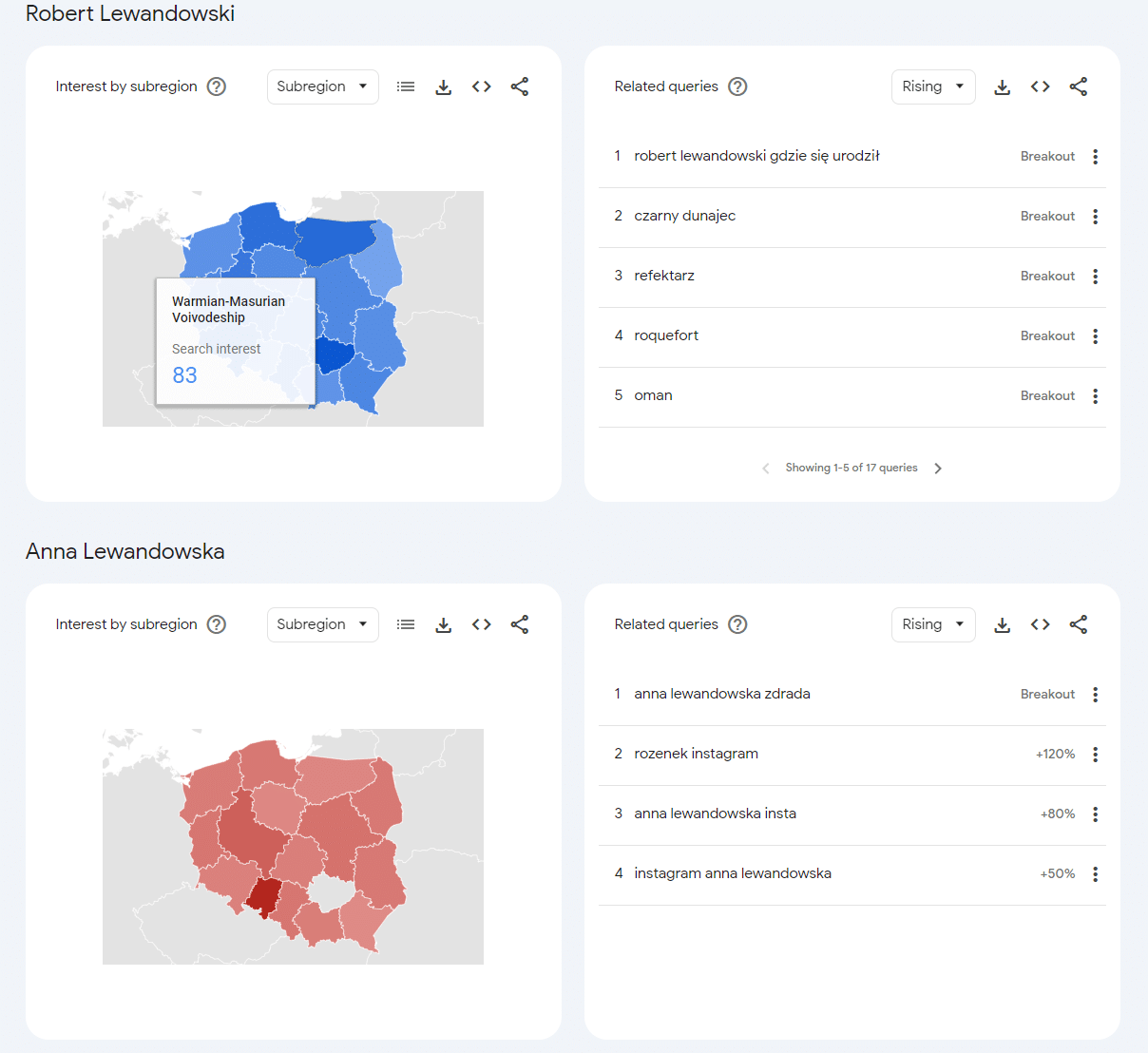Open Rising dropdown in Robert Lewandowski related queries
1148x1053 pixels.
tap(933, 86)
